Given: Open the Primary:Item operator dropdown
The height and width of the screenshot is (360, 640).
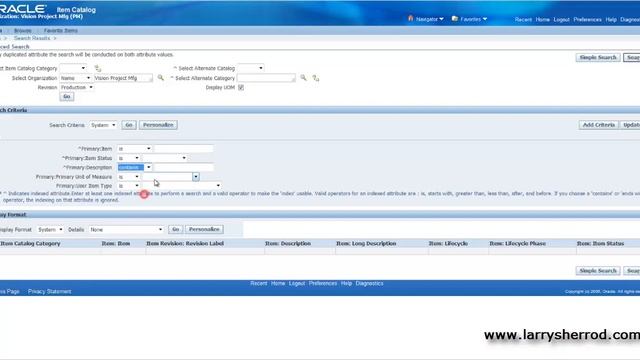Looking at the screenshot, I should point(134,149).
